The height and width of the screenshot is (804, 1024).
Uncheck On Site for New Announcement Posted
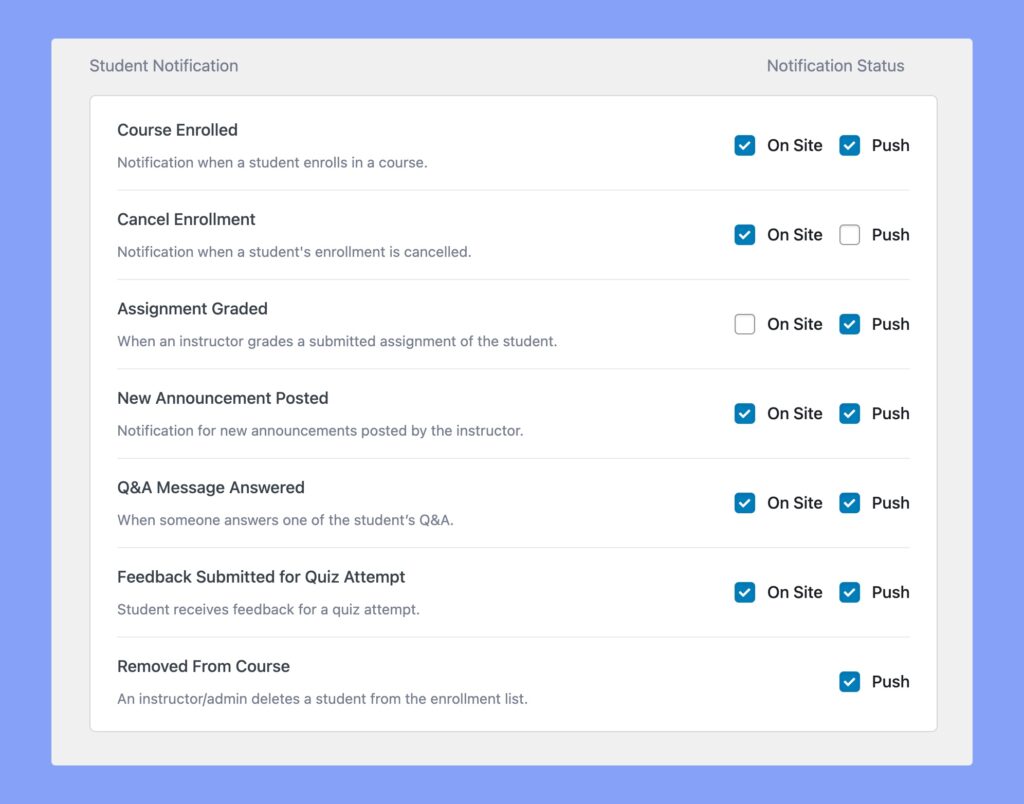(x=745, y=413)
